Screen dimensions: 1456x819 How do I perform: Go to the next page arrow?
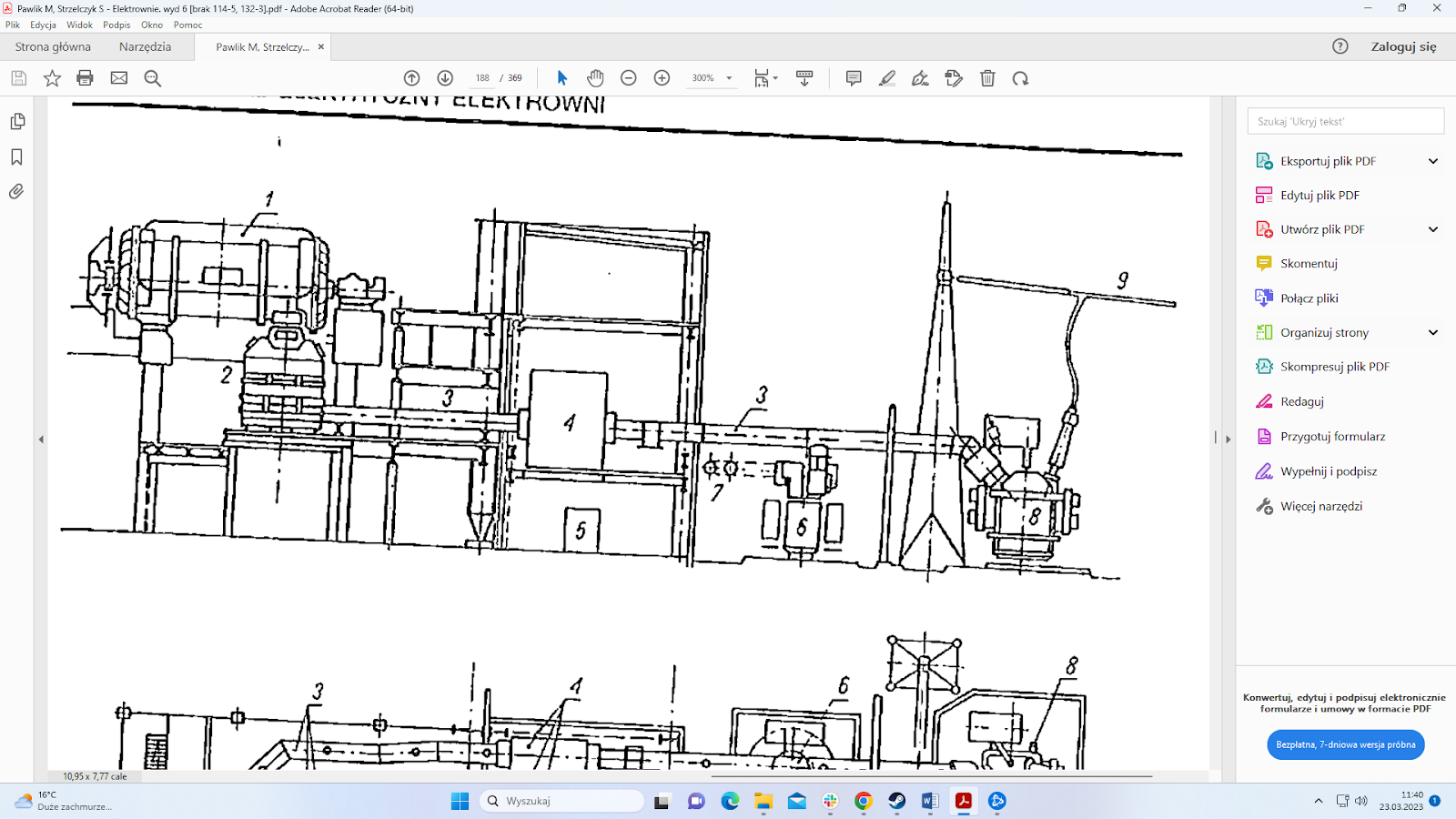[x=445, y=78]
